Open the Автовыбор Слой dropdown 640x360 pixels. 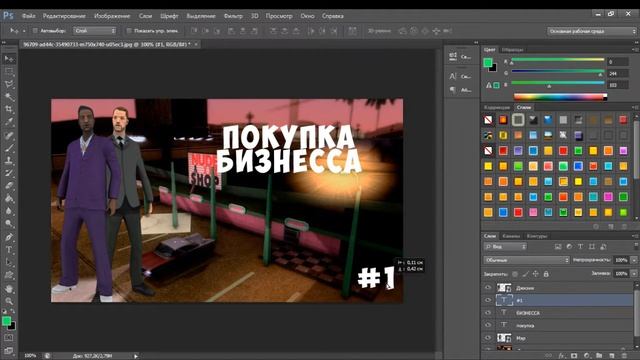pyautogui.click(x=95, y=31)
